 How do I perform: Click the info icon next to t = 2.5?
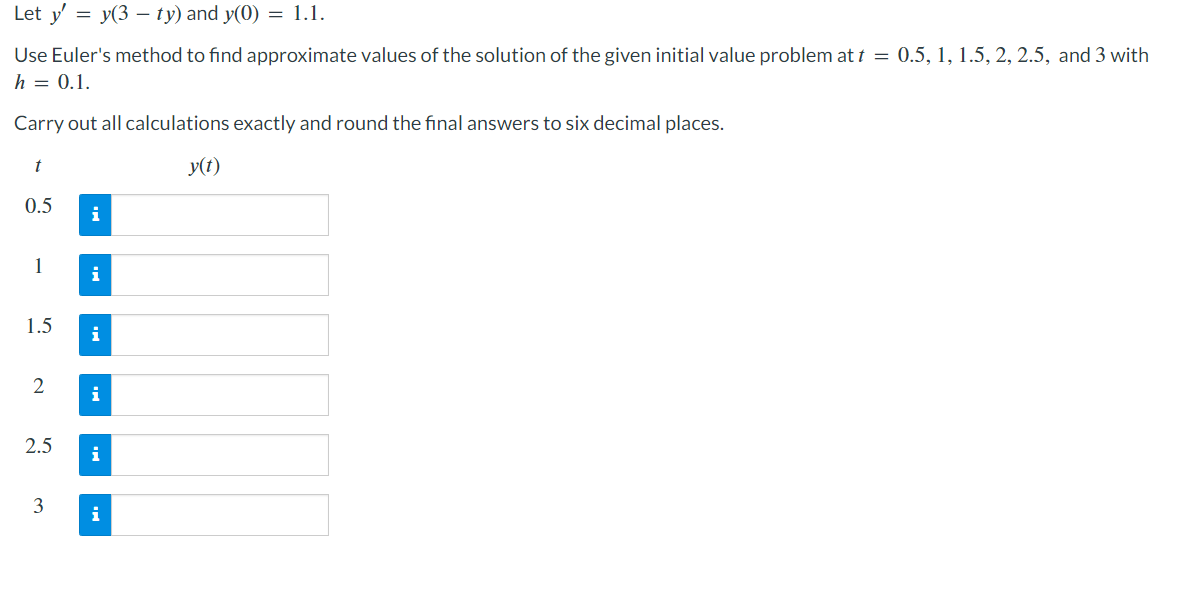click(x=95, y=454)
